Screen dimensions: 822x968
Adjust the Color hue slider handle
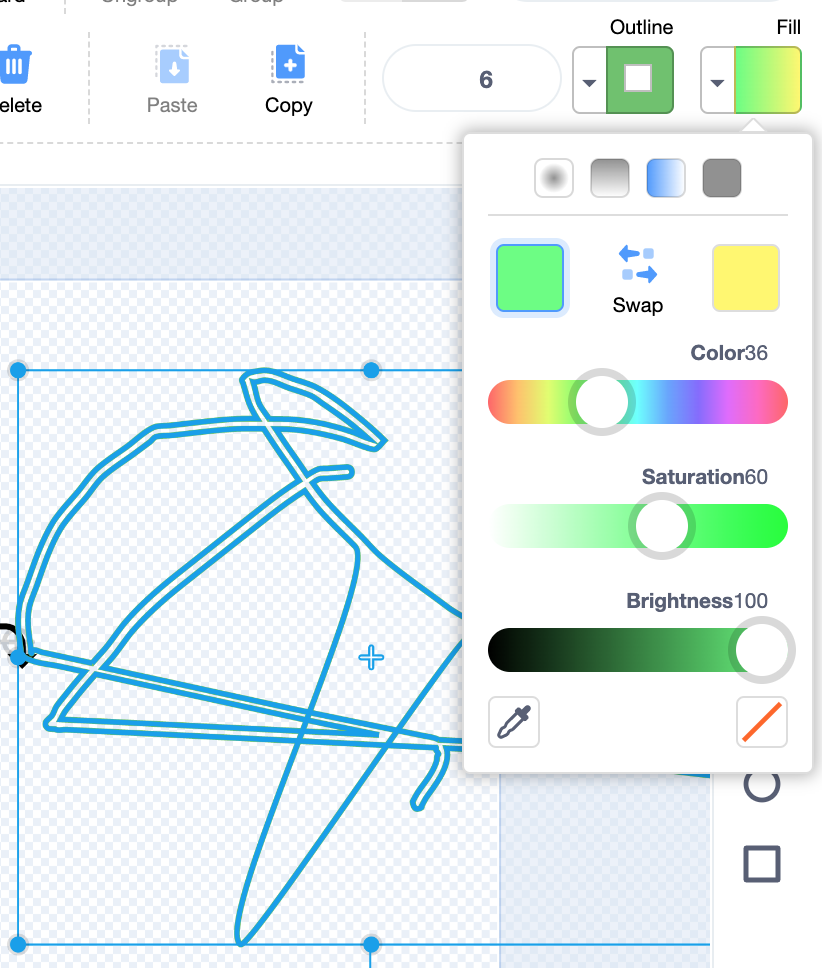tap(602, 402)
